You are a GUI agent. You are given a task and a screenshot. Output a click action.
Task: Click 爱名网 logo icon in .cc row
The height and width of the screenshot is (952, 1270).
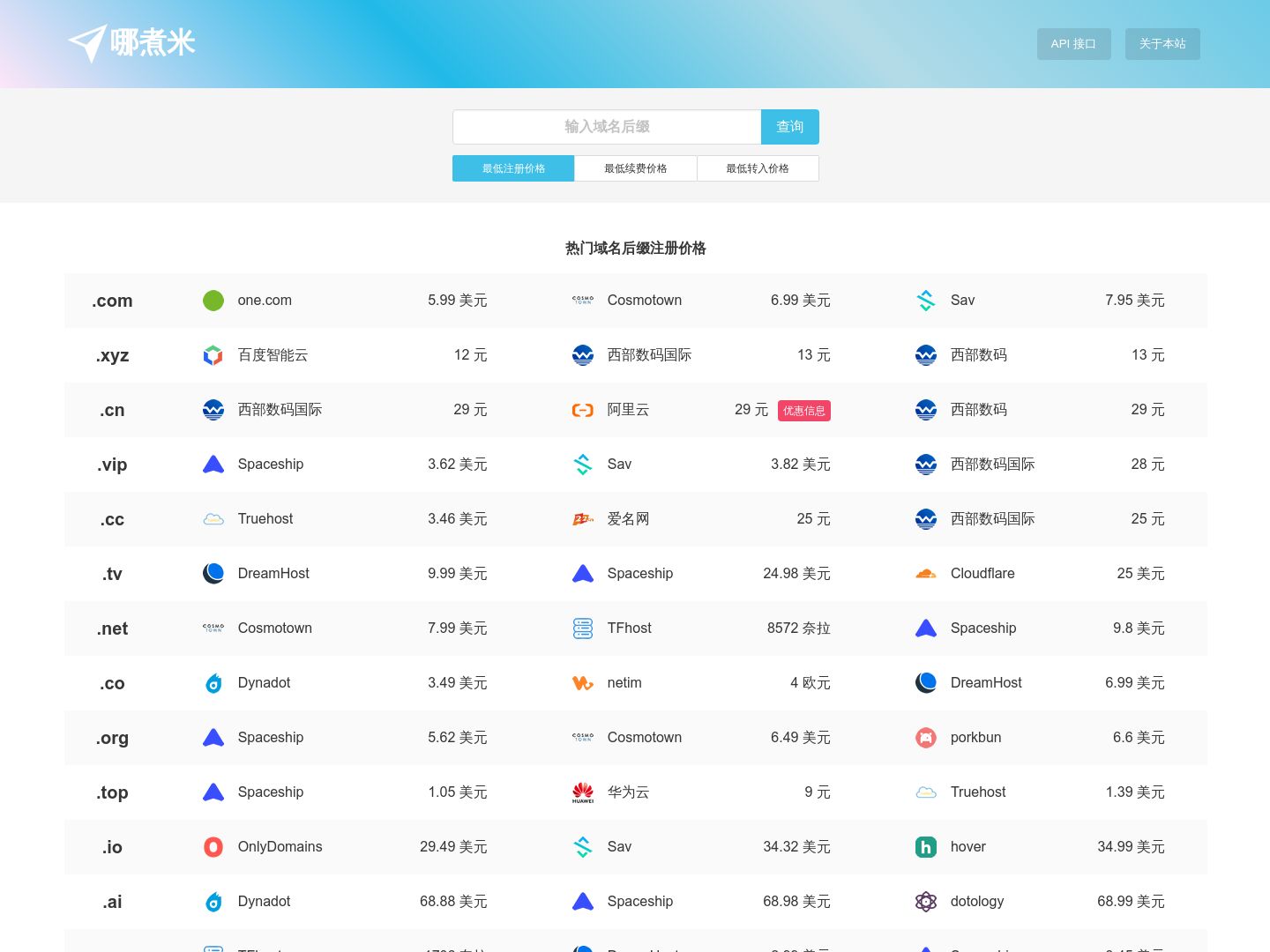(583, 519)
